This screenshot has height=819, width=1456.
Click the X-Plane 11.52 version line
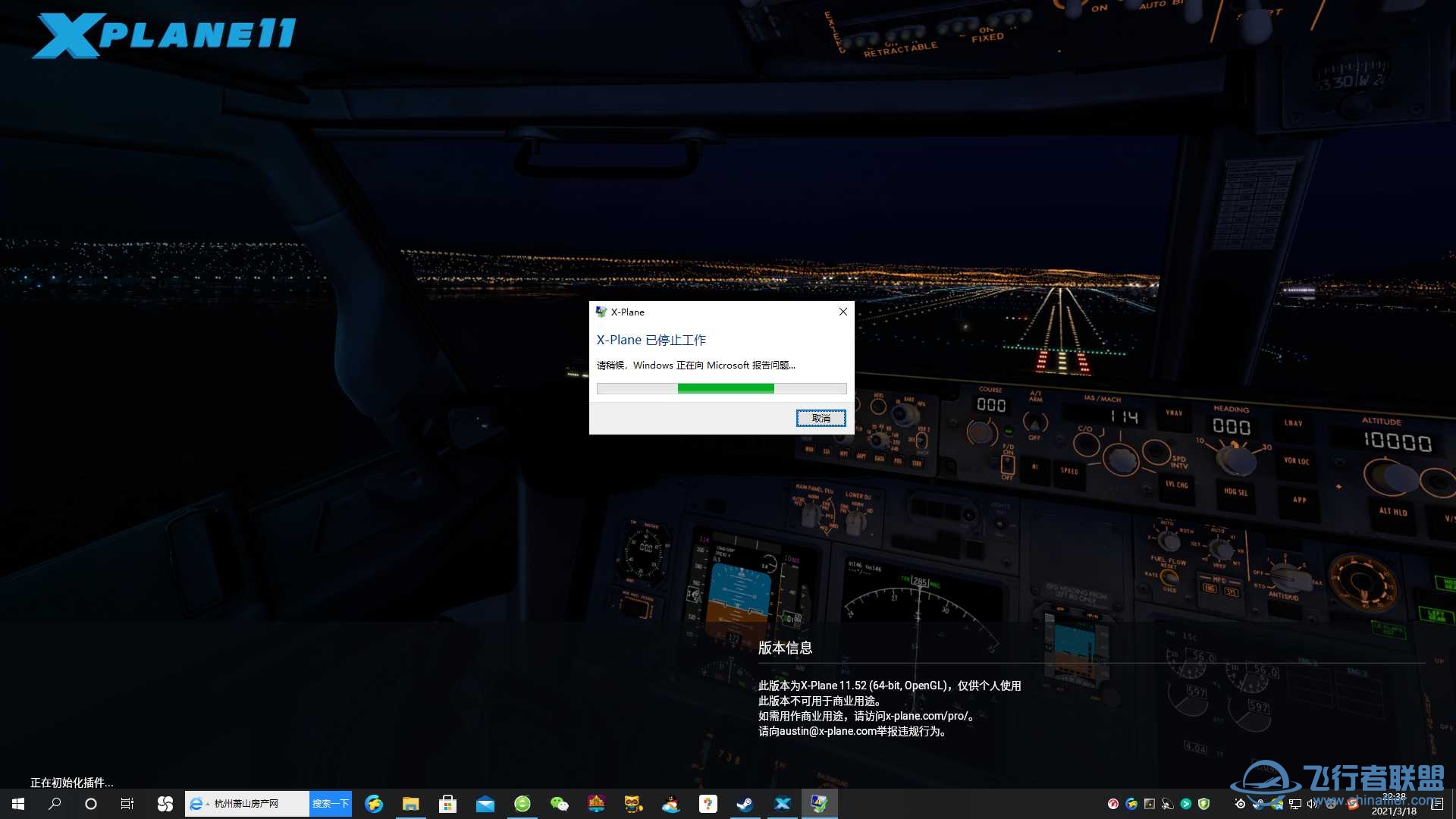pos(890,686)
